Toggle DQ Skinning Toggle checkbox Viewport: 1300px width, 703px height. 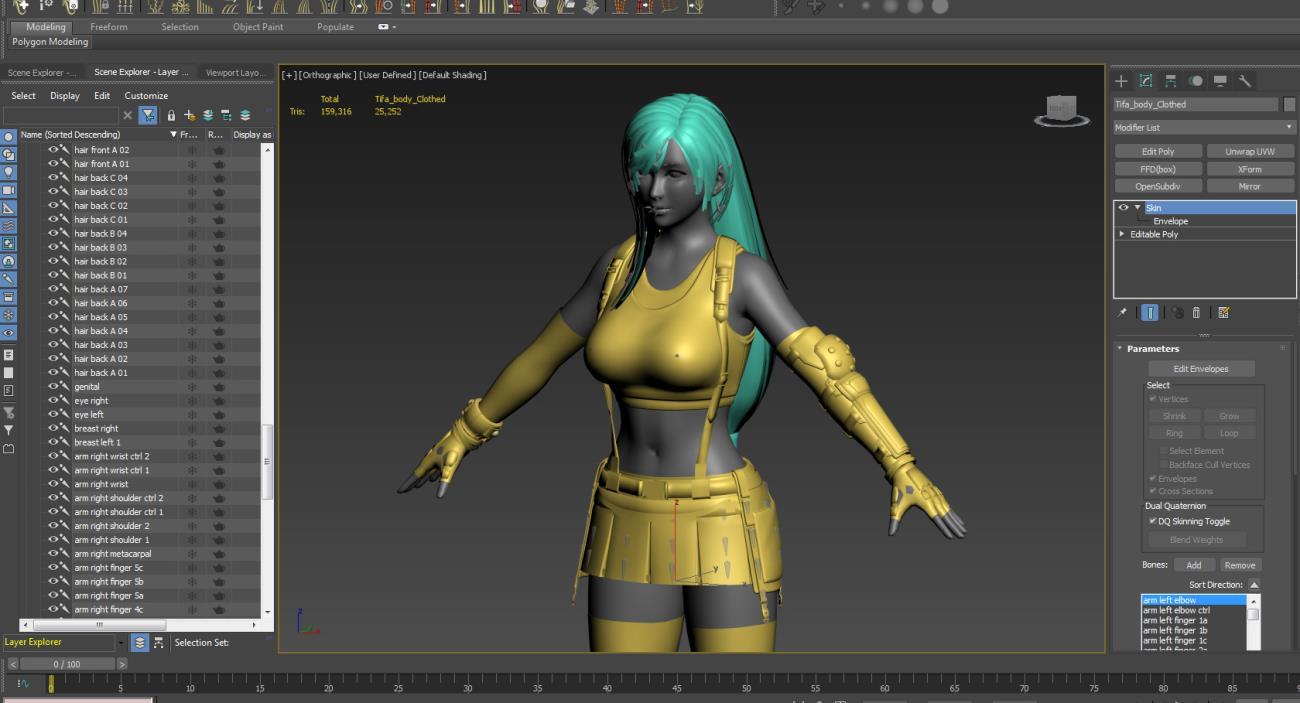pyautogui.click(x=1153, y=521)
